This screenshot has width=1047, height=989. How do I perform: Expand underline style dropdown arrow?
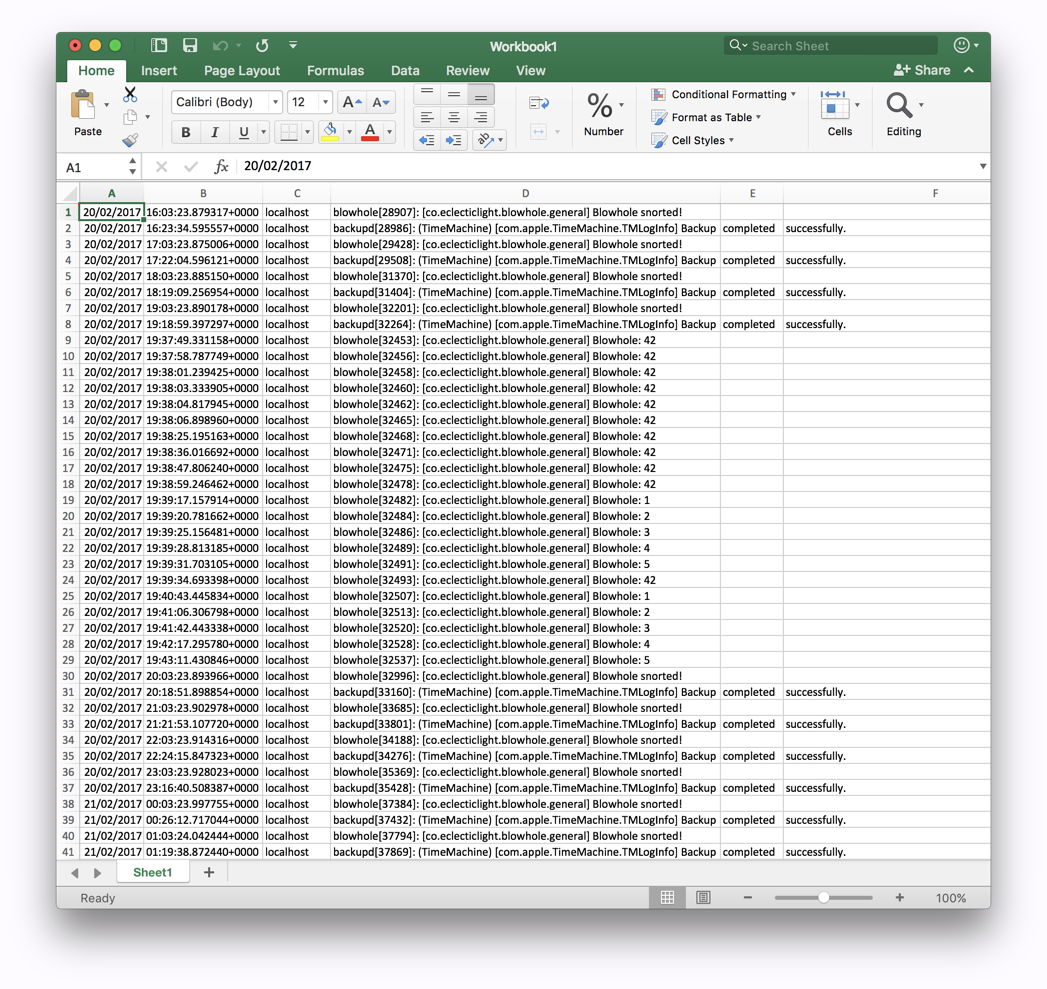[x=263, y=132]
